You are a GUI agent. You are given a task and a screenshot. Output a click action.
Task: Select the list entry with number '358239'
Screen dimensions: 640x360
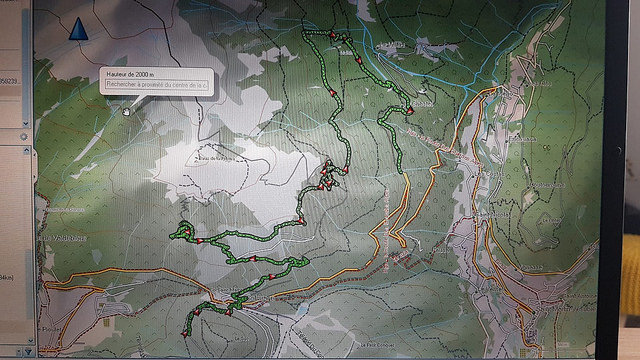click(x=9, y=81)
